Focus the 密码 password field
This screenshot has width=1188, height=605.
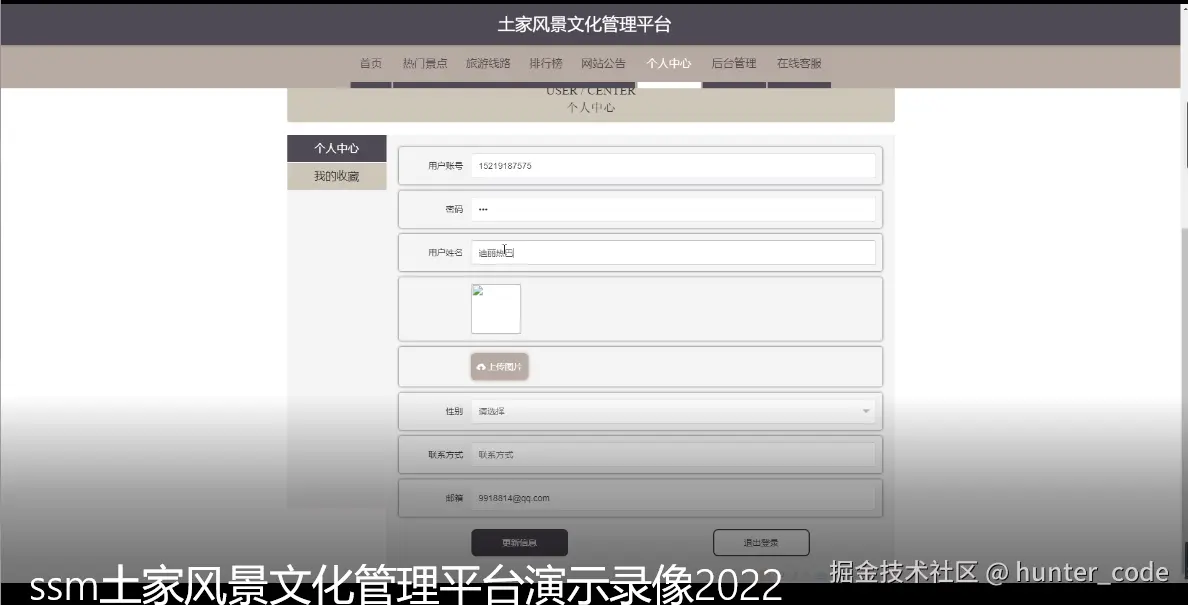click(673, 209)
